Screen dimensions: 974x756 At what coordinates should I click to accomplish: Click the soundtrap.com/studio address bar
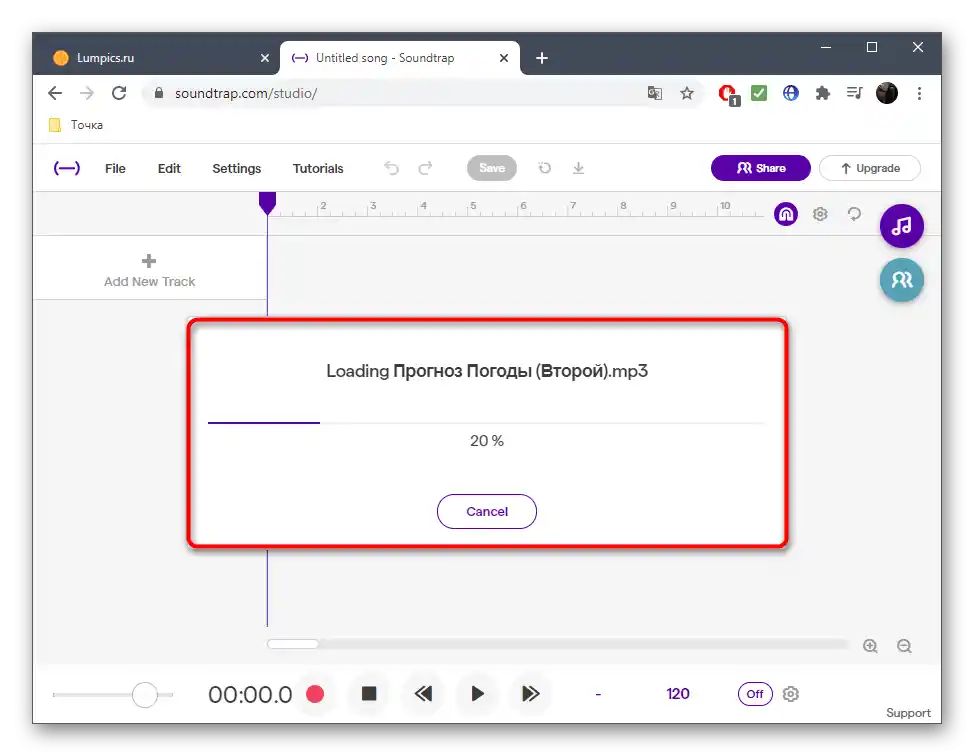(422, 93)
